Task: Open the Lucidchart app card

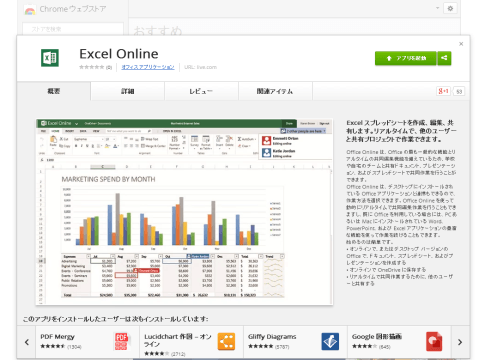Action: click(191, 342)
